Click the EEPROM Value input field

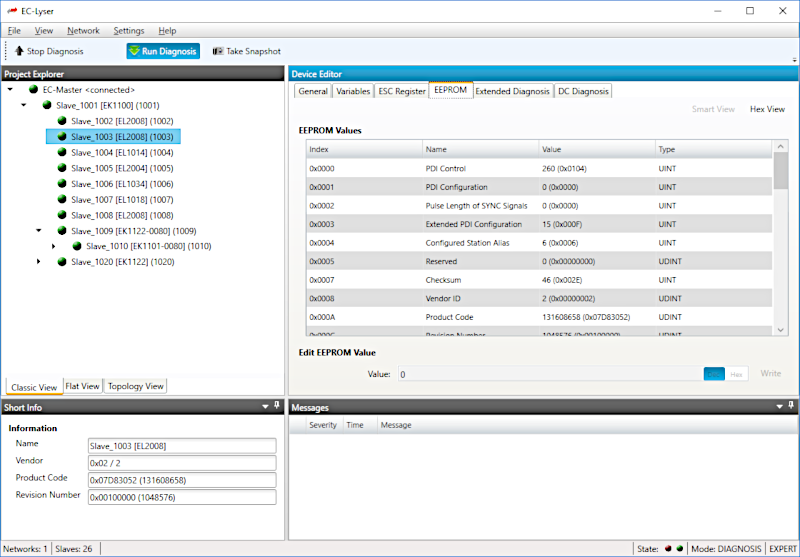(x=548, y=374)
